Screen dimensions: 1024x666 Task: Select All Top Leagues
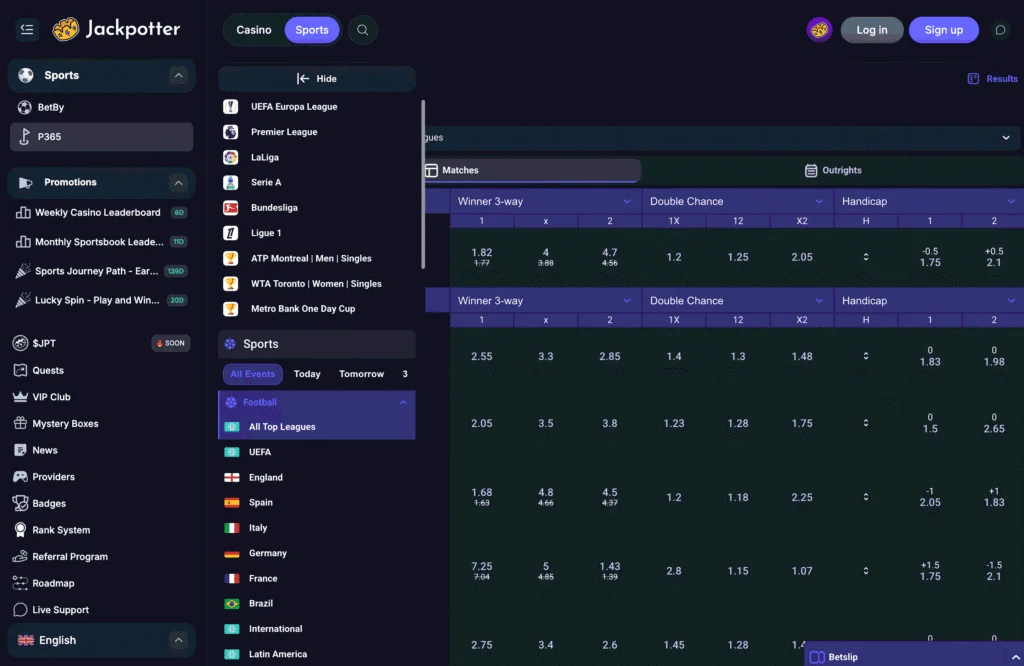tap(317, 427)
